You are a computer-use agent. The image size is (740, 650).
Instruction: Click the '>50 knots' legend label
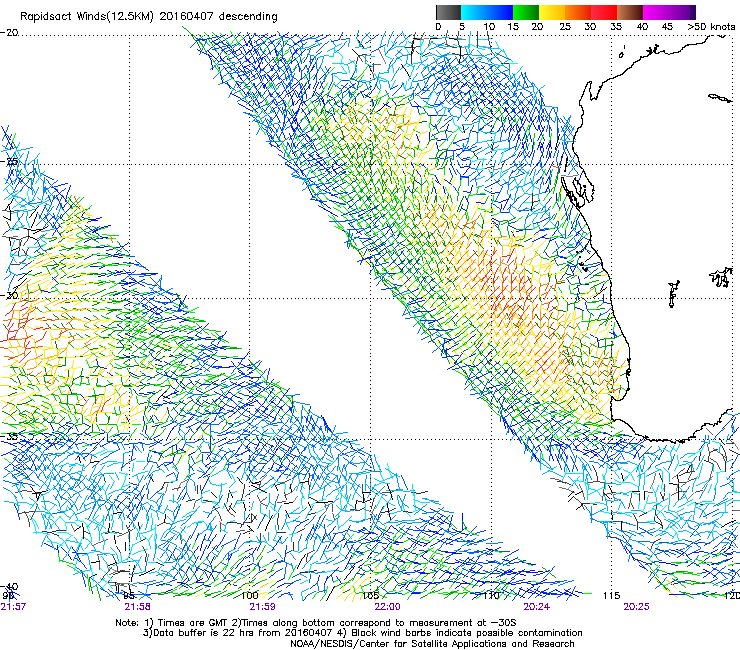(x=711, y=26)
